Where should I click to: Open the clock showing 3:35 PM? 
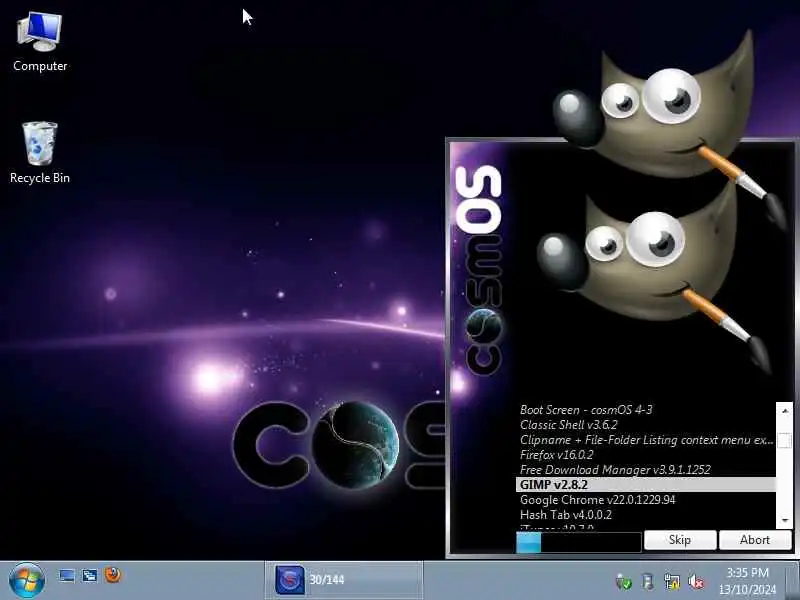tap(747, 581)
